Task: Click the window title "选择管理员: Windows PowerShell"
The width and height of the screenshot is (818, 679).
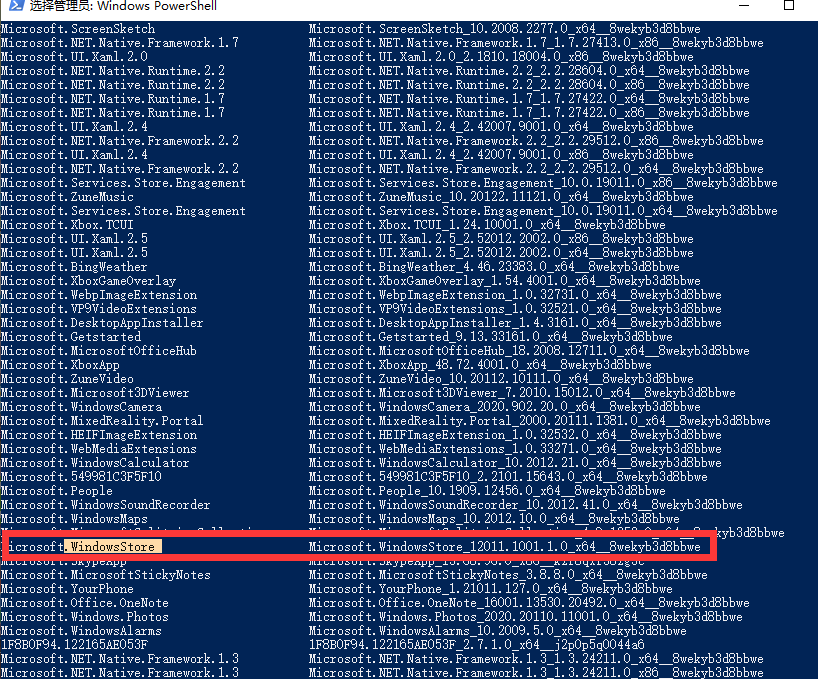Action: pyautogui.click(x=123, y=6)
